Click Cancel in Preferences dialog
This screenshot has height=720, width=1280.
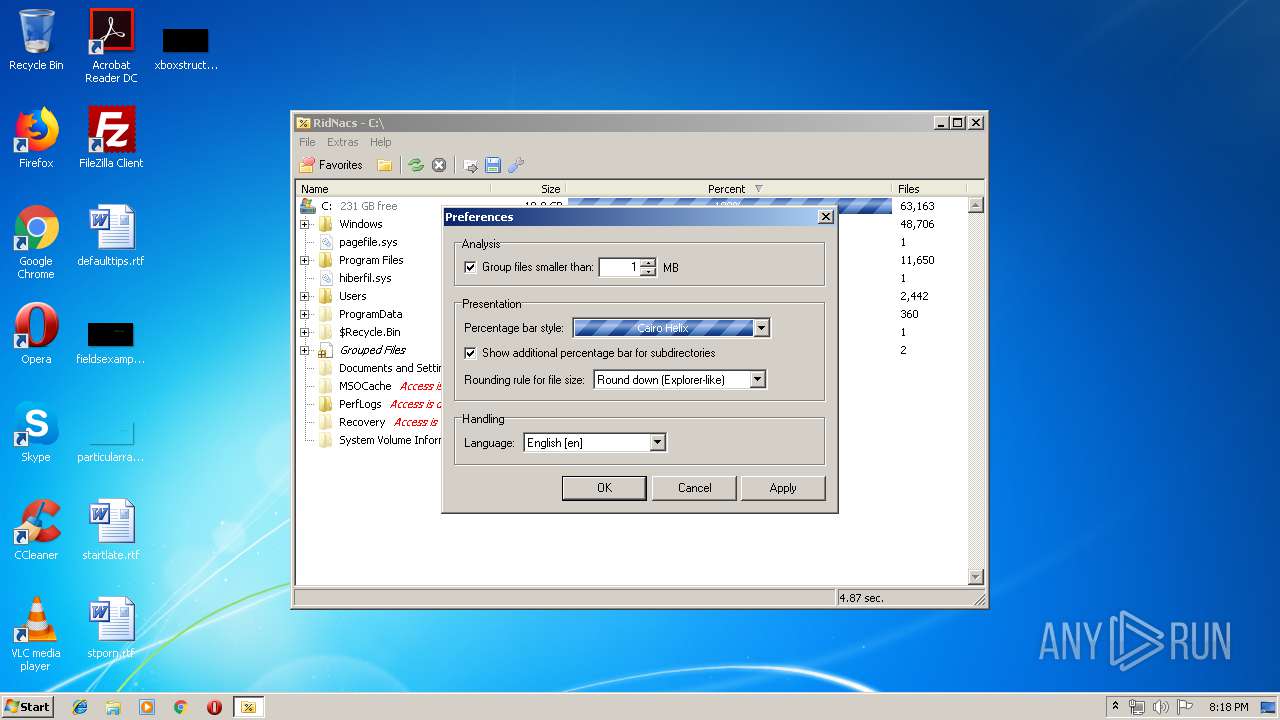(694, 488)
